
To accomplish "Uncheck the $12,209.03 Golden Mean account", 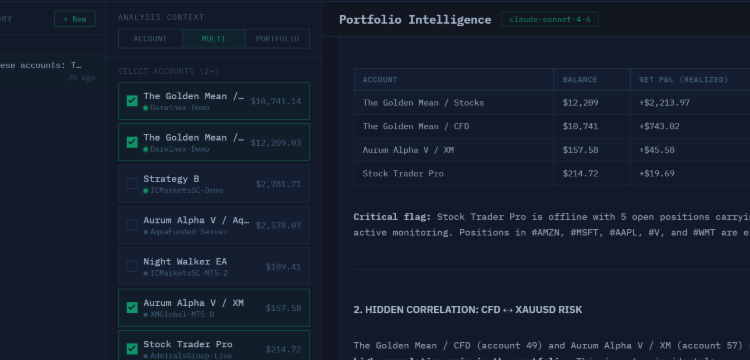I will (x=132, y=142).
